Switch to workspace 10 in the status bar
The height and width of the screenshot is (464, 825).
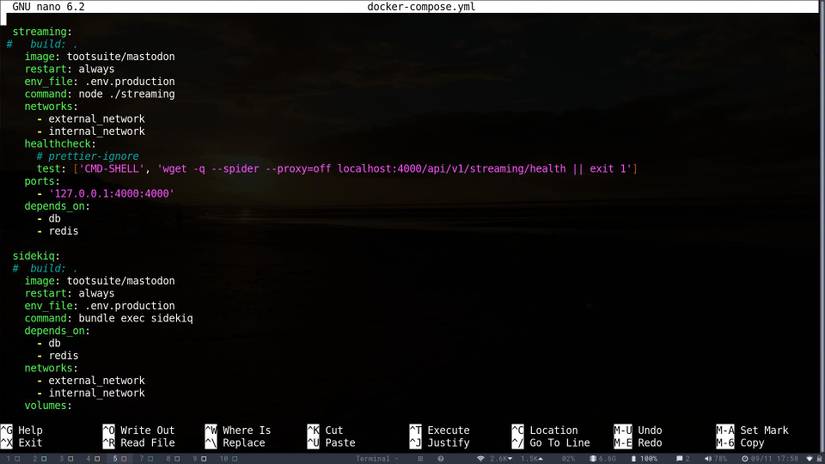229,459
